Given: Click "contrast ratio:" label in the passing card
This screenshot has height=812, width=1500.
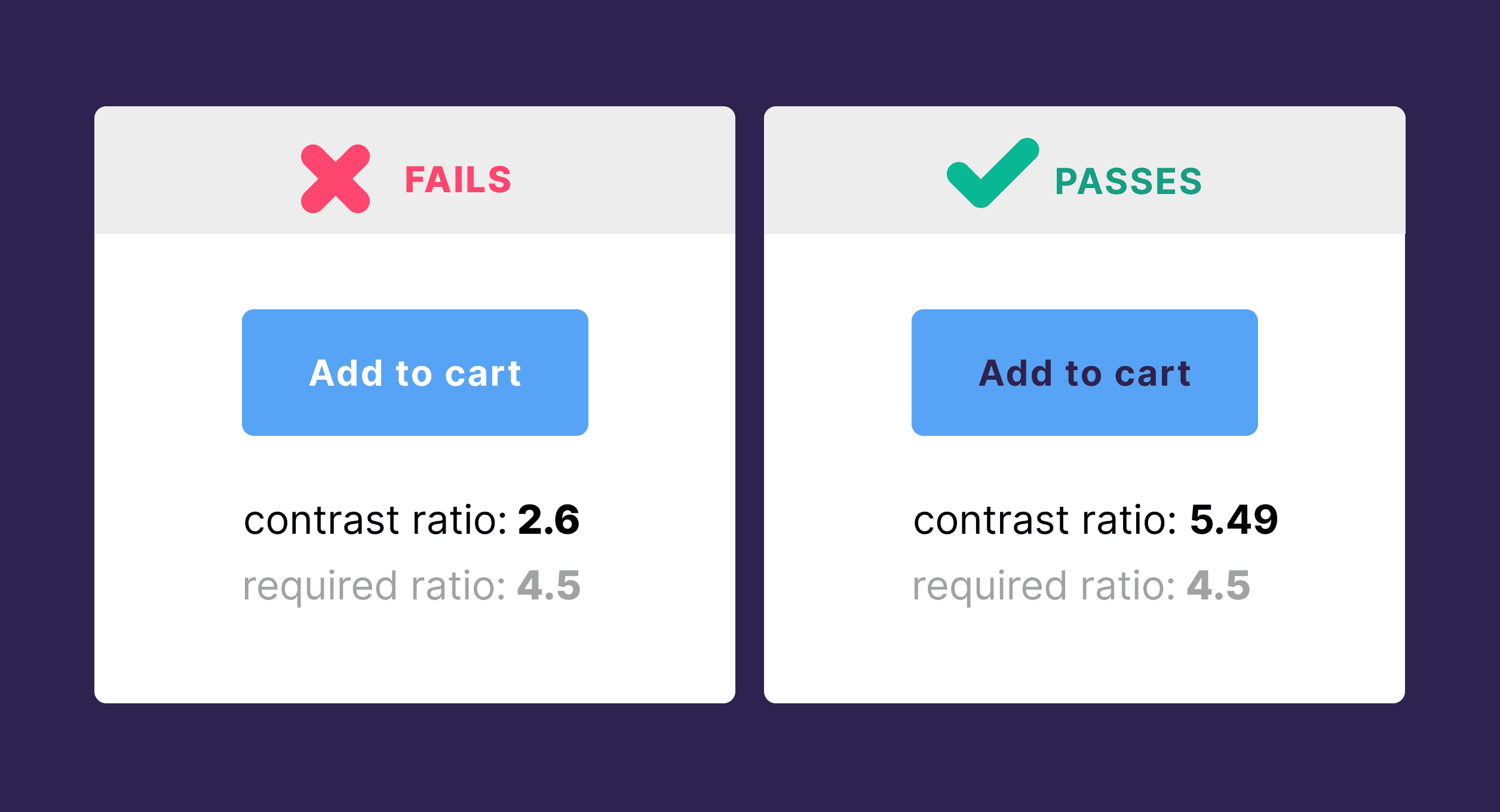Looking at the screenshot, I should pyautogui.click(x=1045, y=521).
